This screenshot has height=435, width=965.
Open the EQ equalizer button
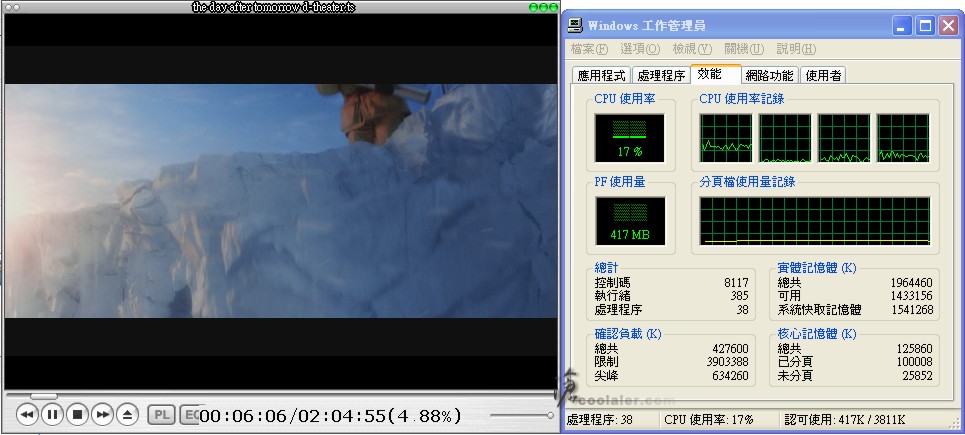point(190,415)
